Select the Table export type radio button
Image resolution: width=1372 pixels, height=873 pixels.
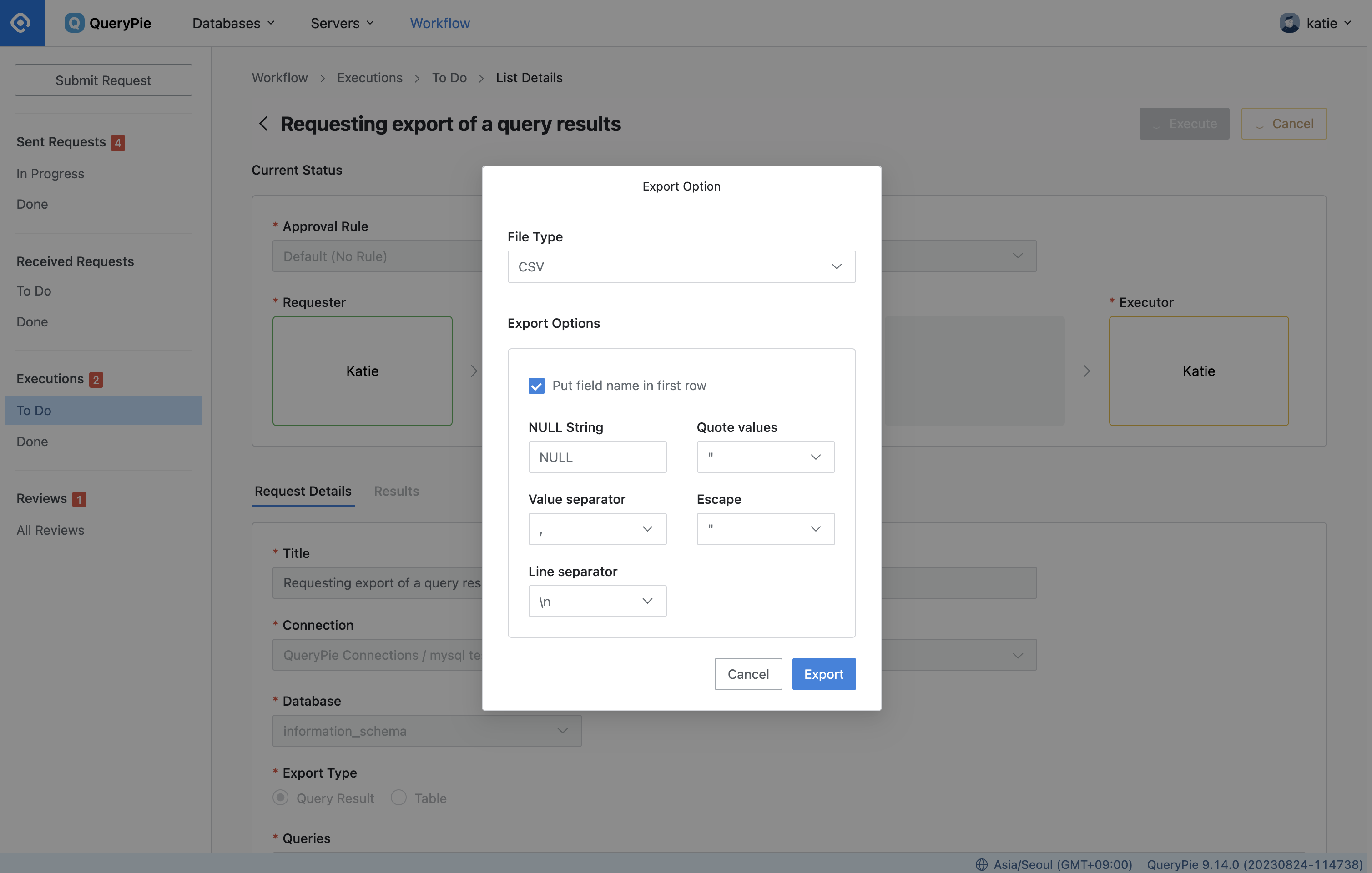[399, 797]
